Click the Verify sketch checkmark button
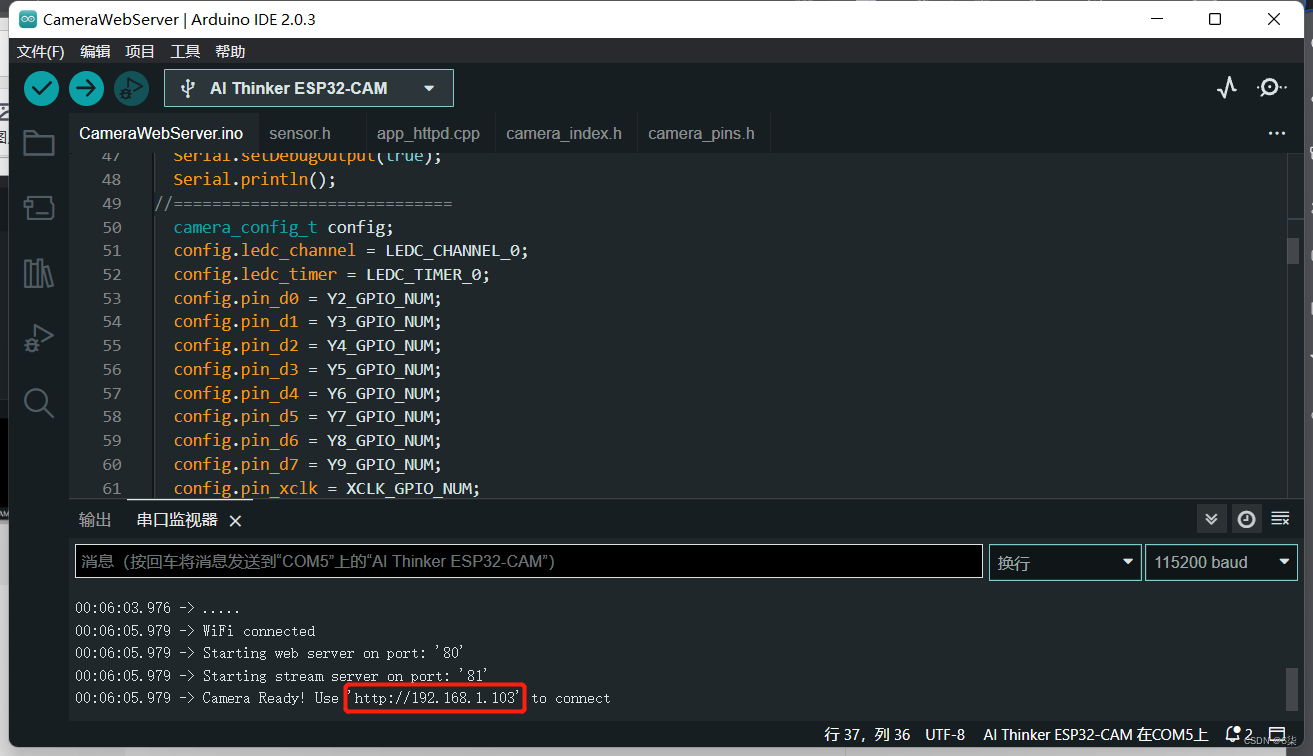Viewport: 1313px width, 756px height. click(41, 88)
